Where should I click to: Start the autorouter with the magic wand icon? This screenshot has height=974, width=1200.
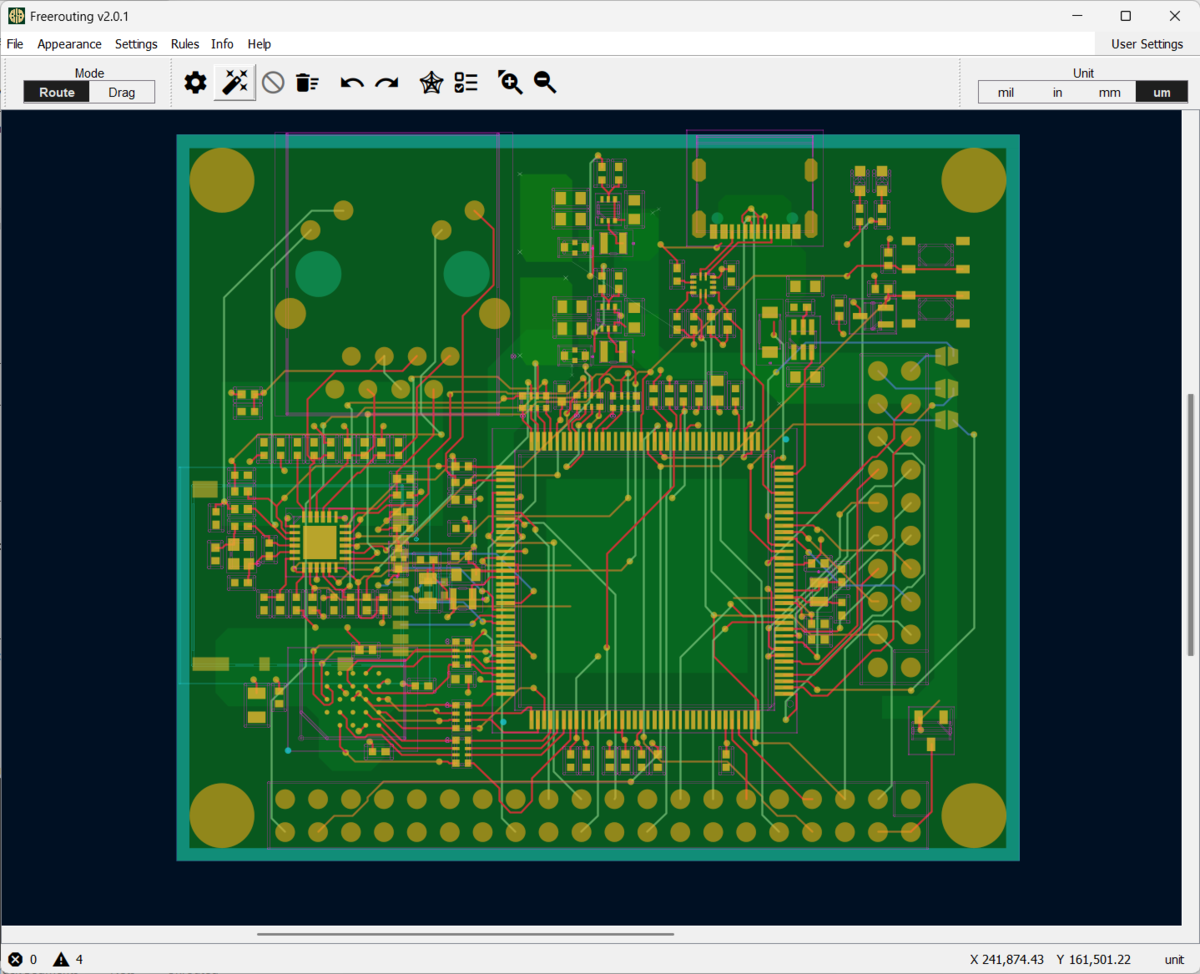tap(235, 83)
